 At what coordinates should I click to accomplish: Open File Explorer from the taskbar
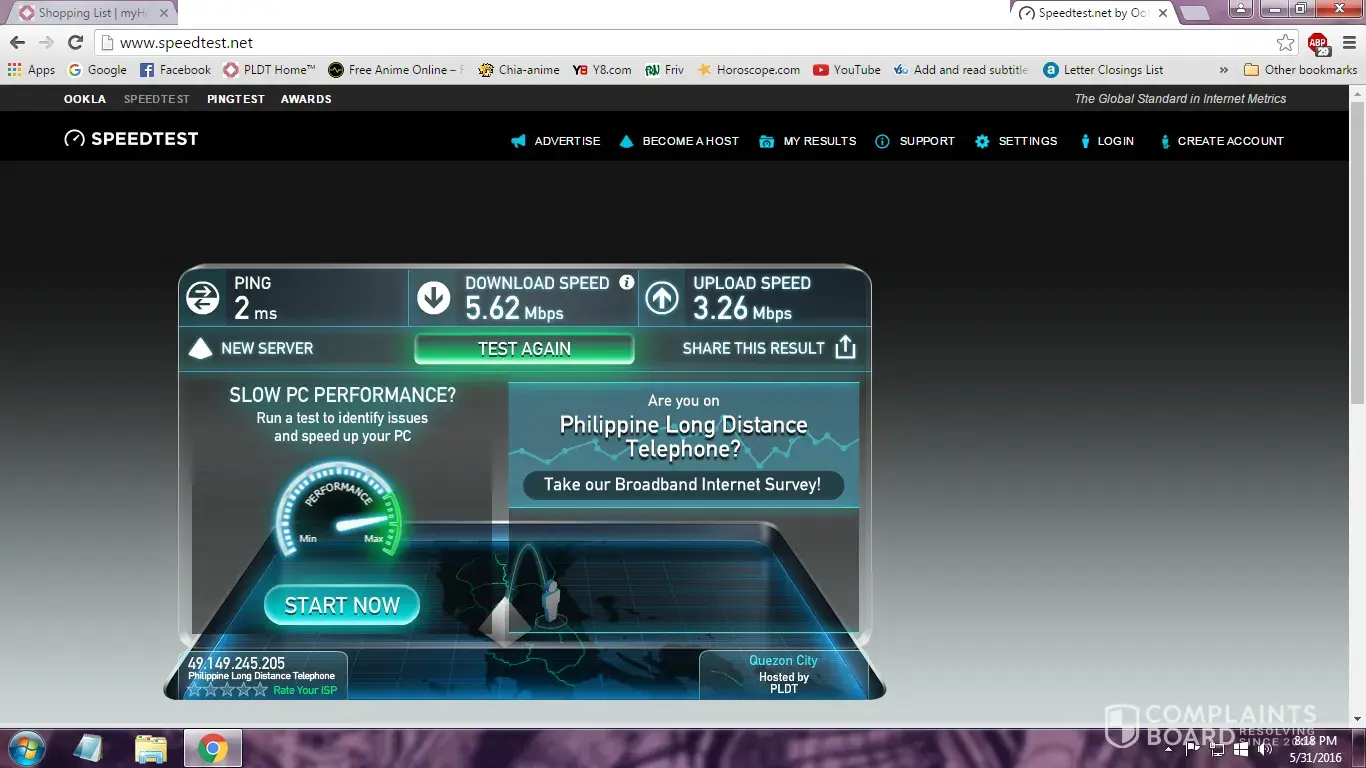(x=151, y=748)
